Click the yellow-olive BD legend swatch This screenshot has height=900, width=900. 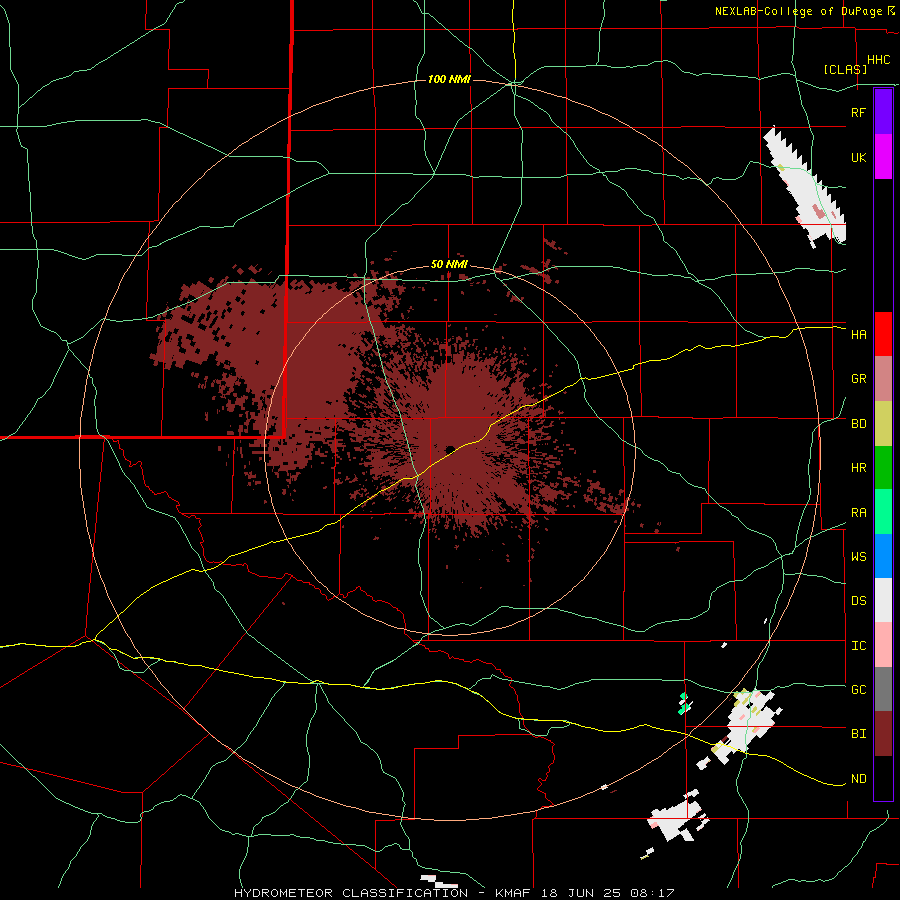tap(883, 423)
